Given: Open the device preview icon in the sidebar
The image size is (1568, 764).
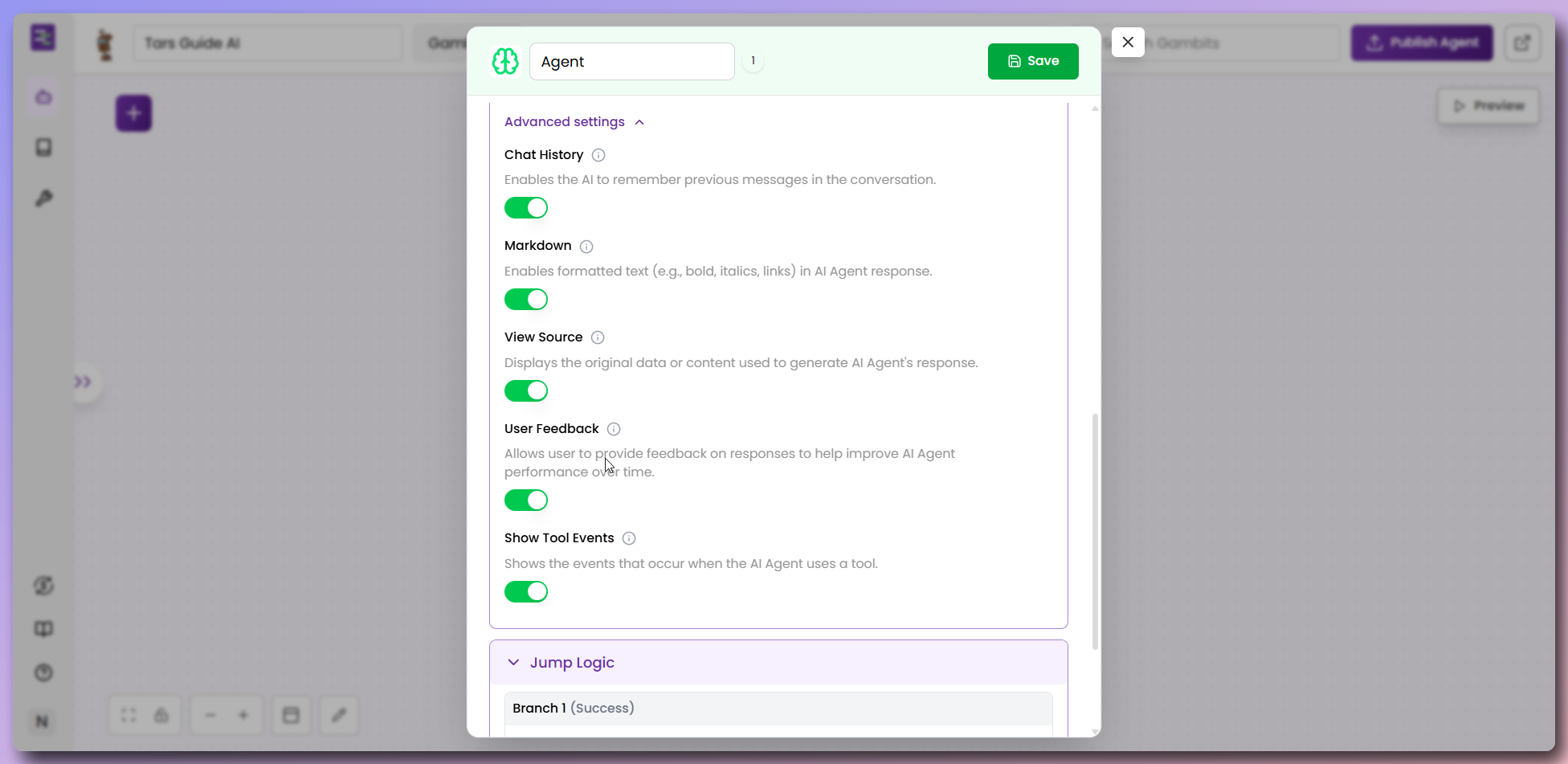Looking at the screenshot, I should 43,148.
